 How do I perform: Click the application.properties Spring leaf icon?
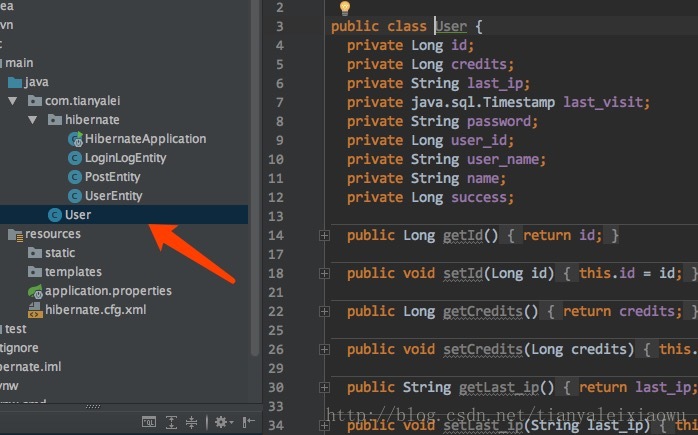click(35, 291)
